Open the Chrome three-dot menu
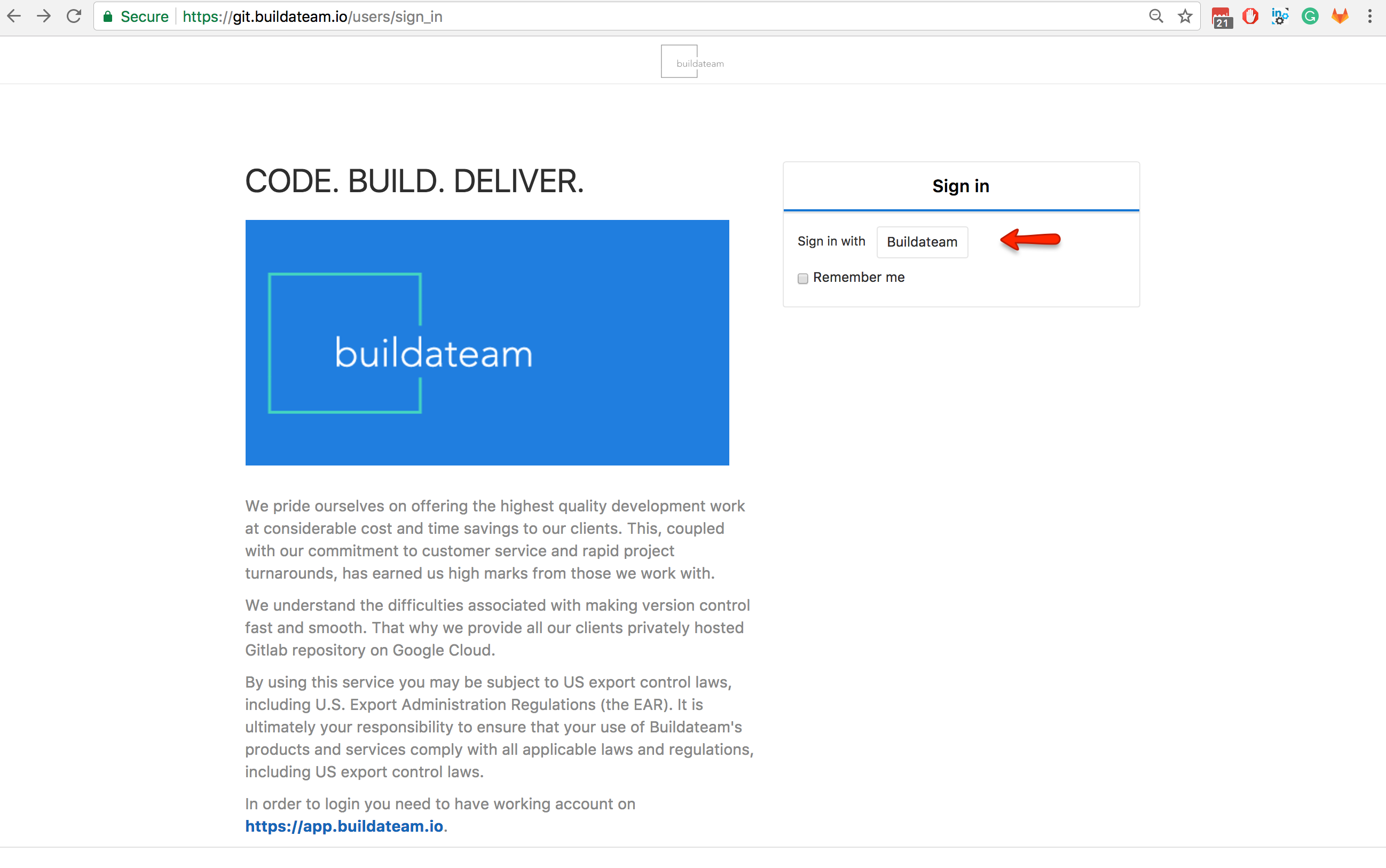Screen dimensions: 1386x868 coord(1370,16)
